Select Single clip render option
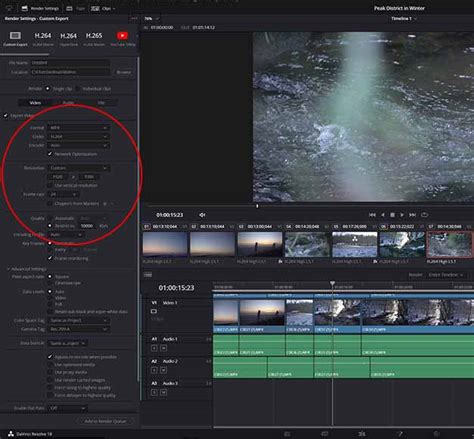The image size is (474, 439). (48, 89)
